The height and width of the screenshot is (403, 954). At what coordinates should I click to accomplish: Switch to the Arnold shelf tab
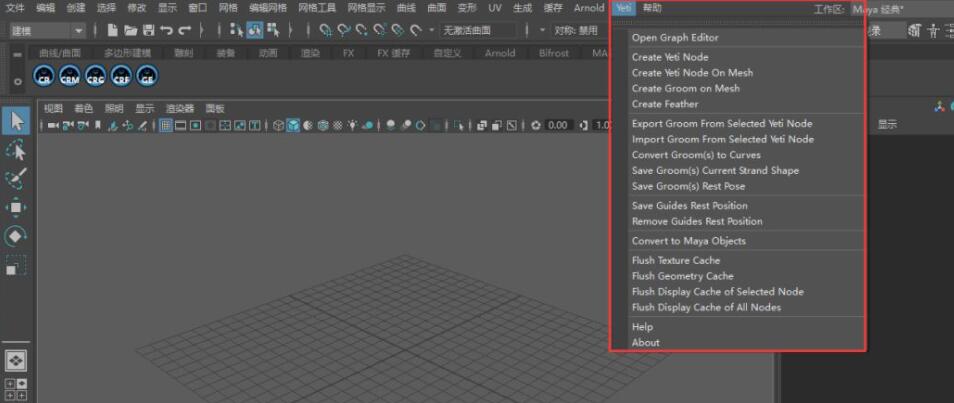(x=500, y=53)
